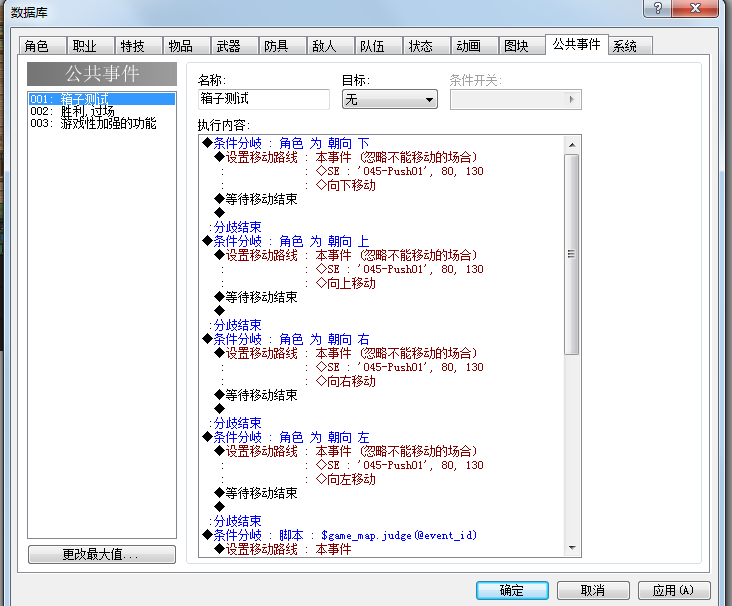
Task: Select the ◇向上移动 command line
Action: tap(345, 283)
